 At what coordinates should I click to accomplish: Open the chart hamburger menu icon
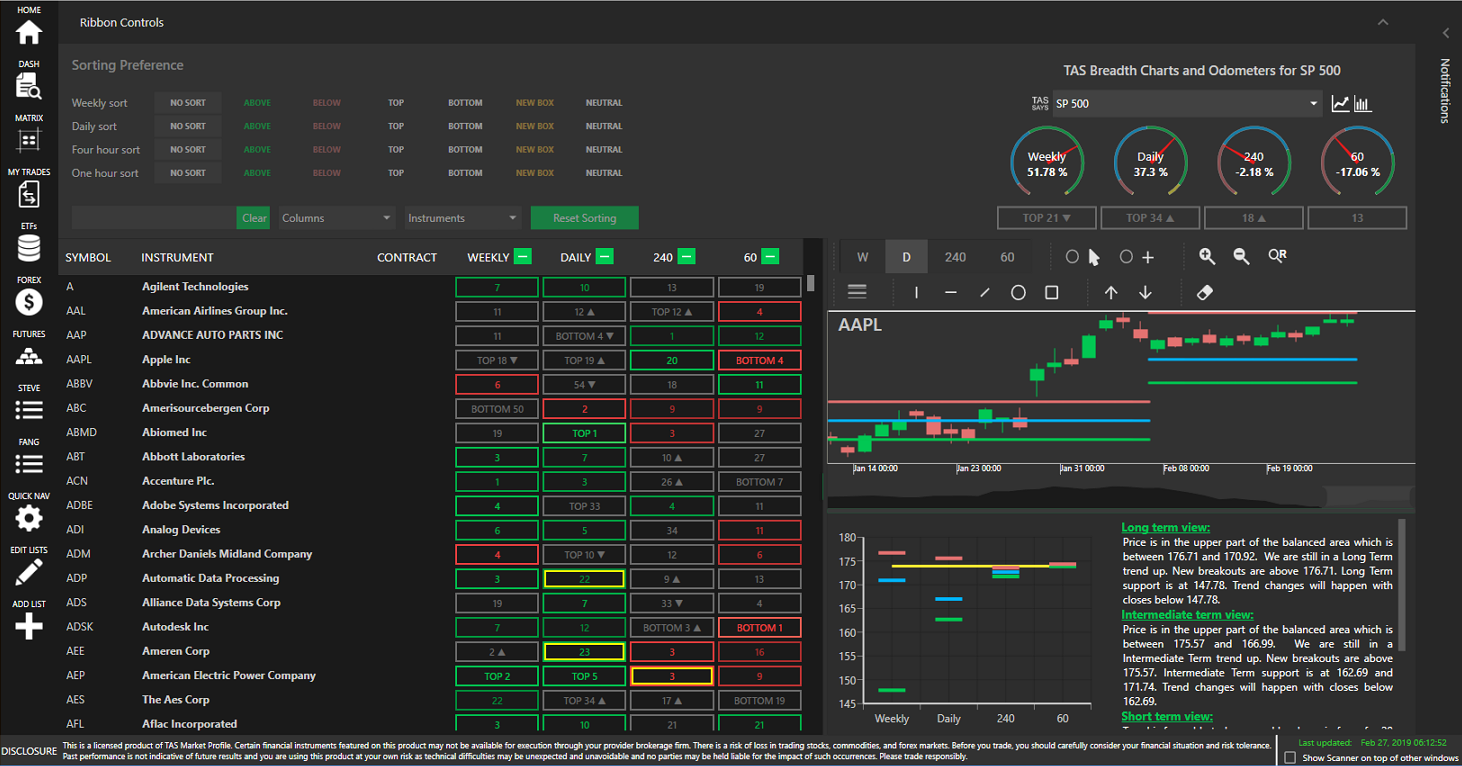point(856,292)
